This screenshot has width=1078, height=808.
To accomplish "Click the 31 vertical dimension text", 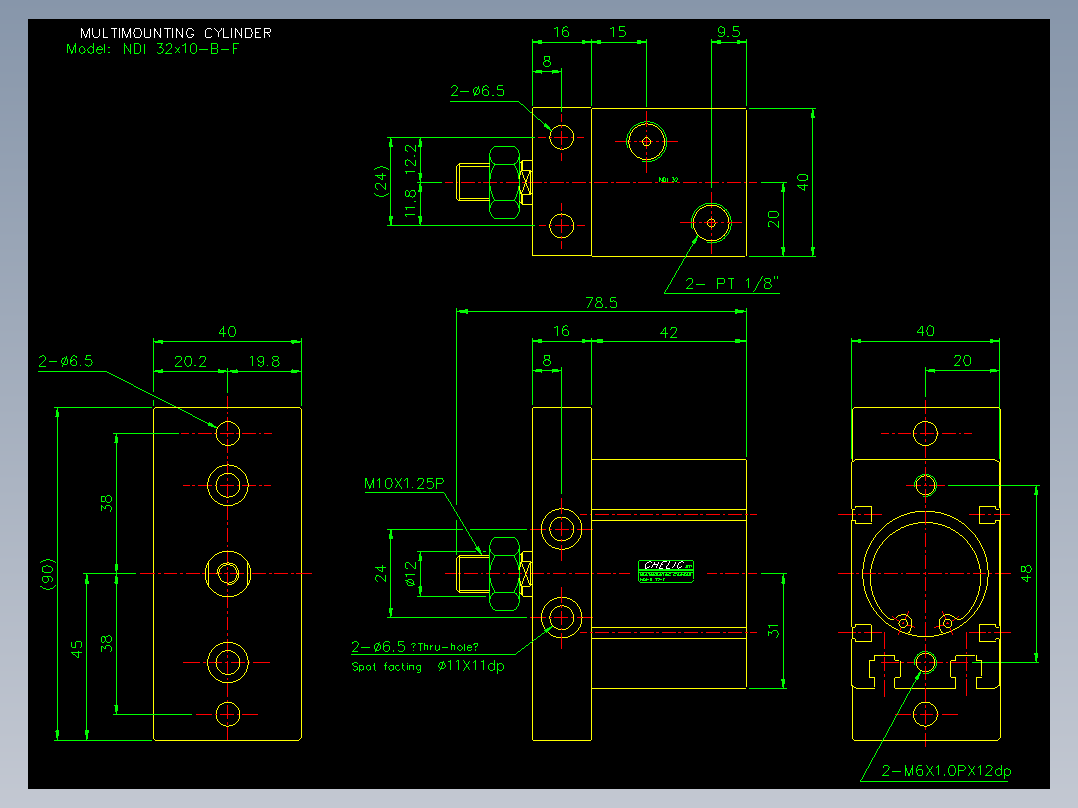I will [773, 631].
